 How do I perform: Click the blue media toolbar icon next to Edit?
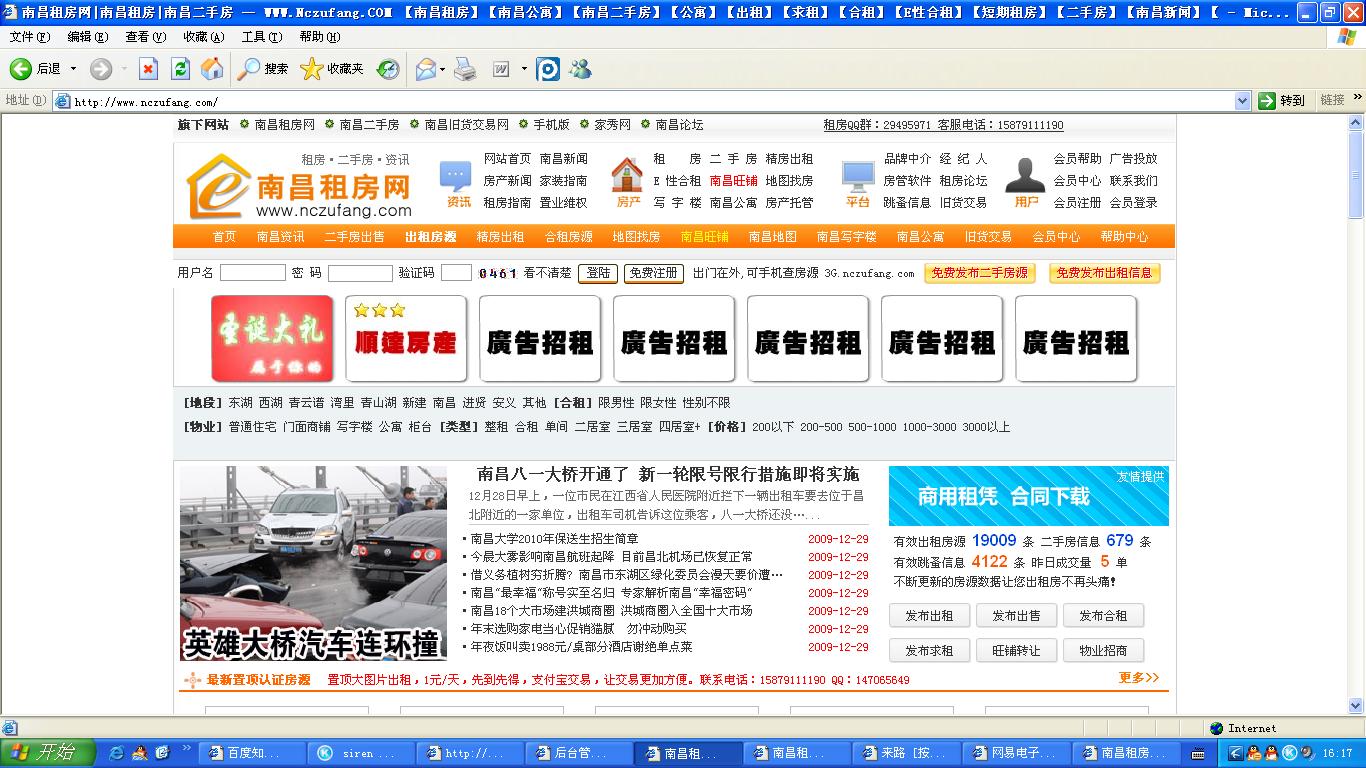point(548,69)
